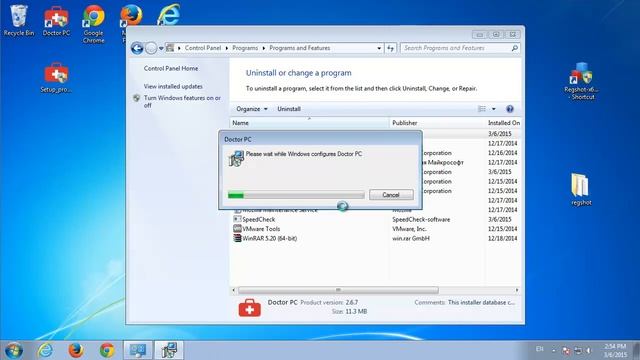Click the scrollbar right arrow

517,290
